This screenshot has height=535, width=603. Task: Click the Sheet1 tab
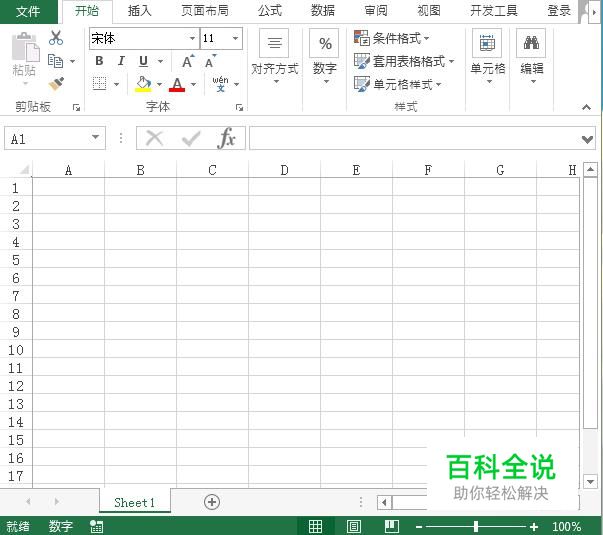(135, 502)
